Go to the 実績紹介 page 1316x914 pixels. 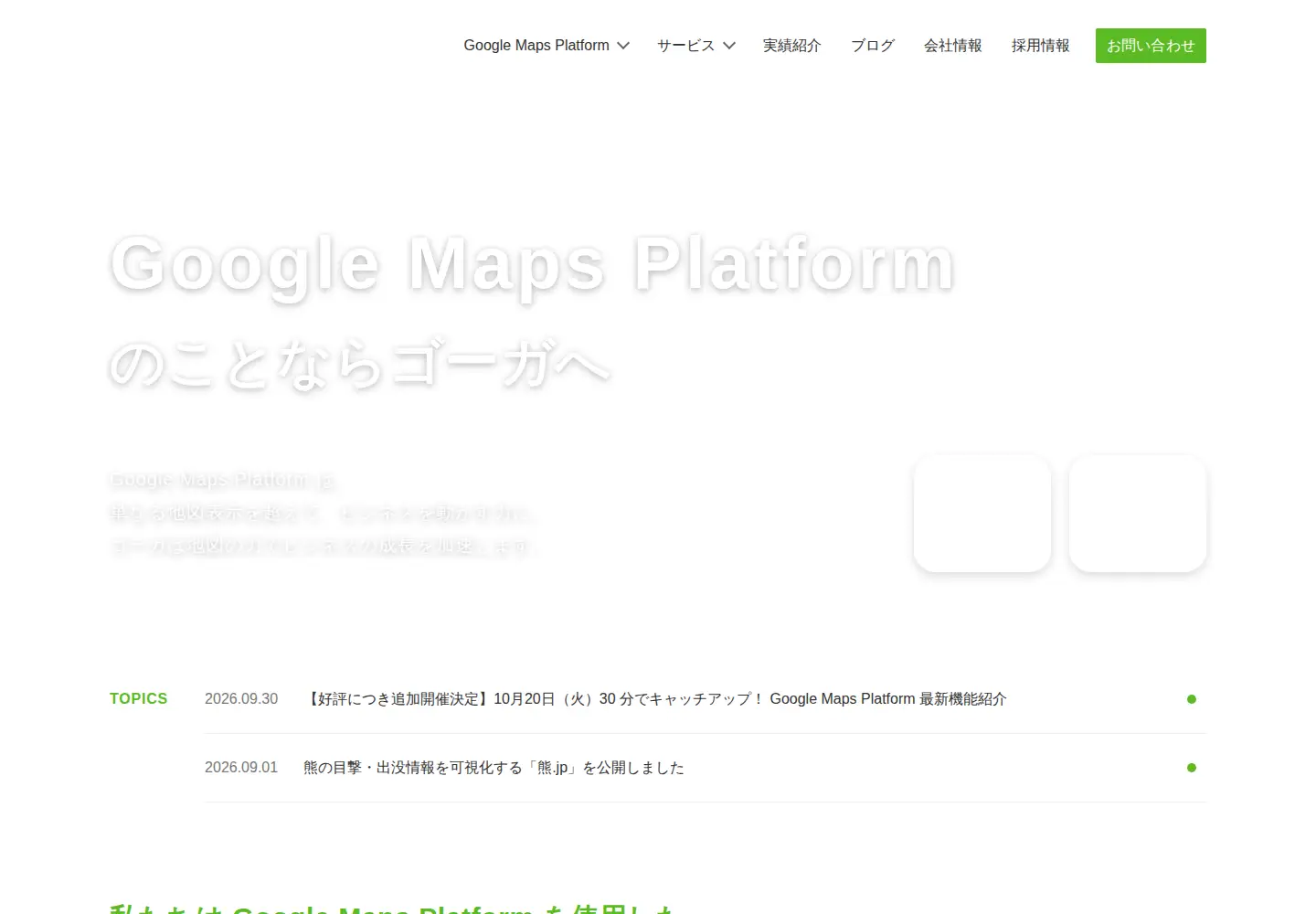[791, 46]
